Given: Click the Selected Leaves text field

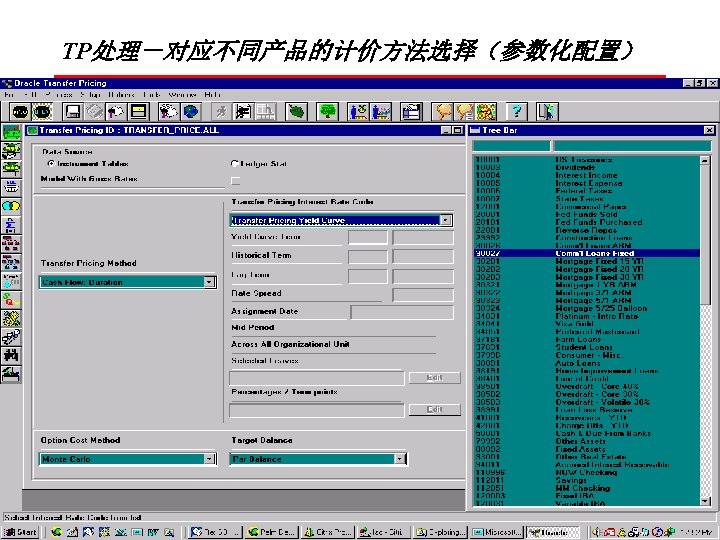Looking at the screenshot, I should point(316,377).
